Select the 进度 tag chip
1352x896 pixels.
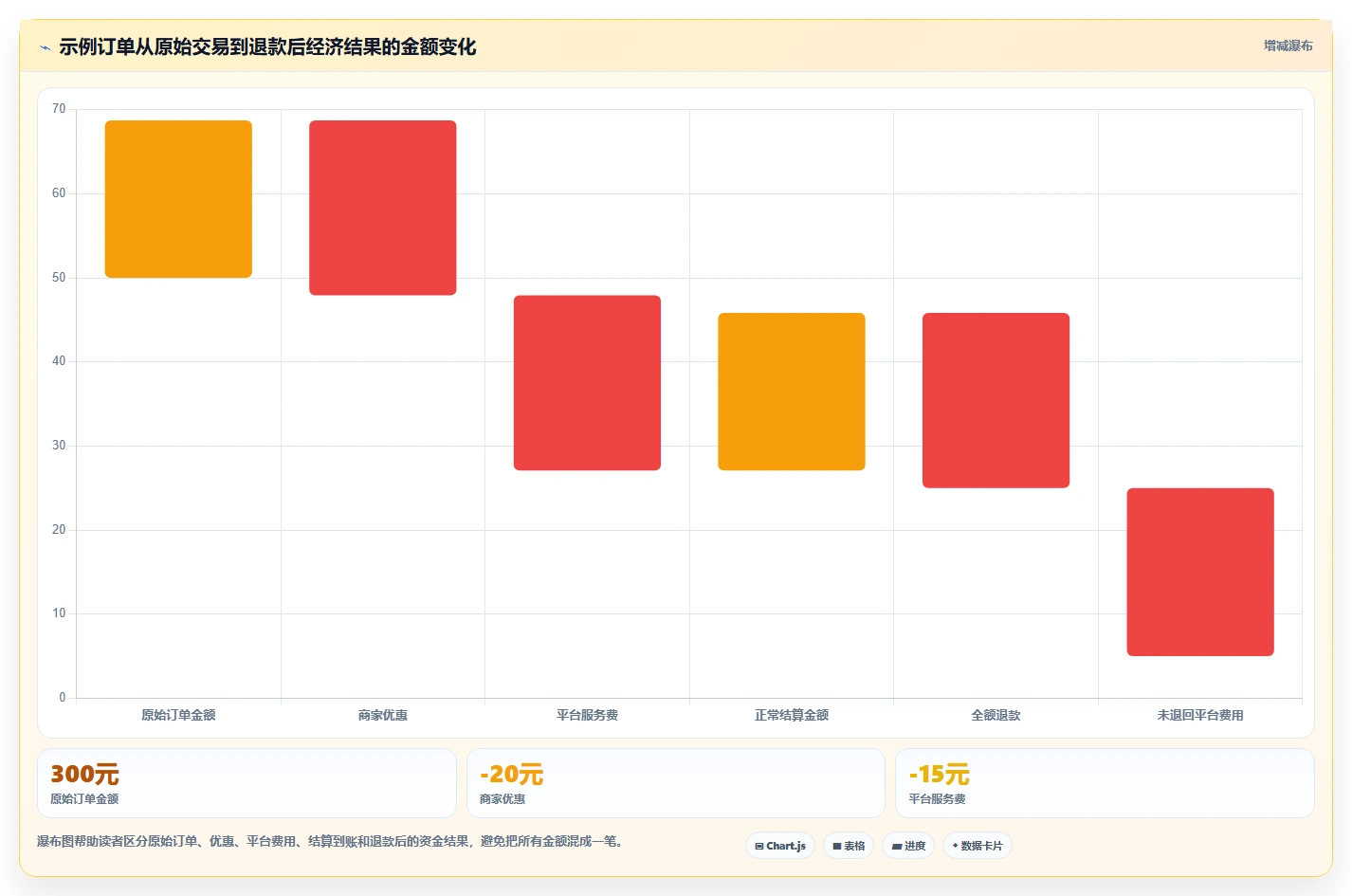908,846
